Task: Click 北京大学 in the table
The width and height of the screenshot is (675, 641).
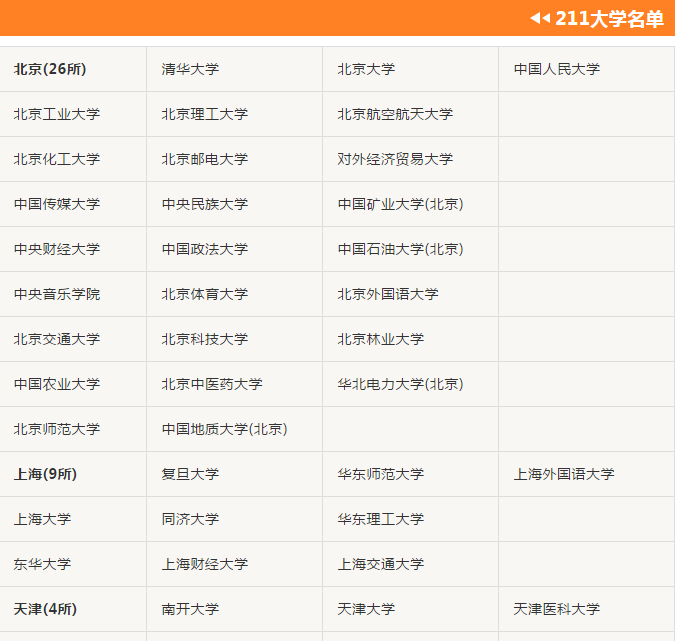Action: [366, 69]
